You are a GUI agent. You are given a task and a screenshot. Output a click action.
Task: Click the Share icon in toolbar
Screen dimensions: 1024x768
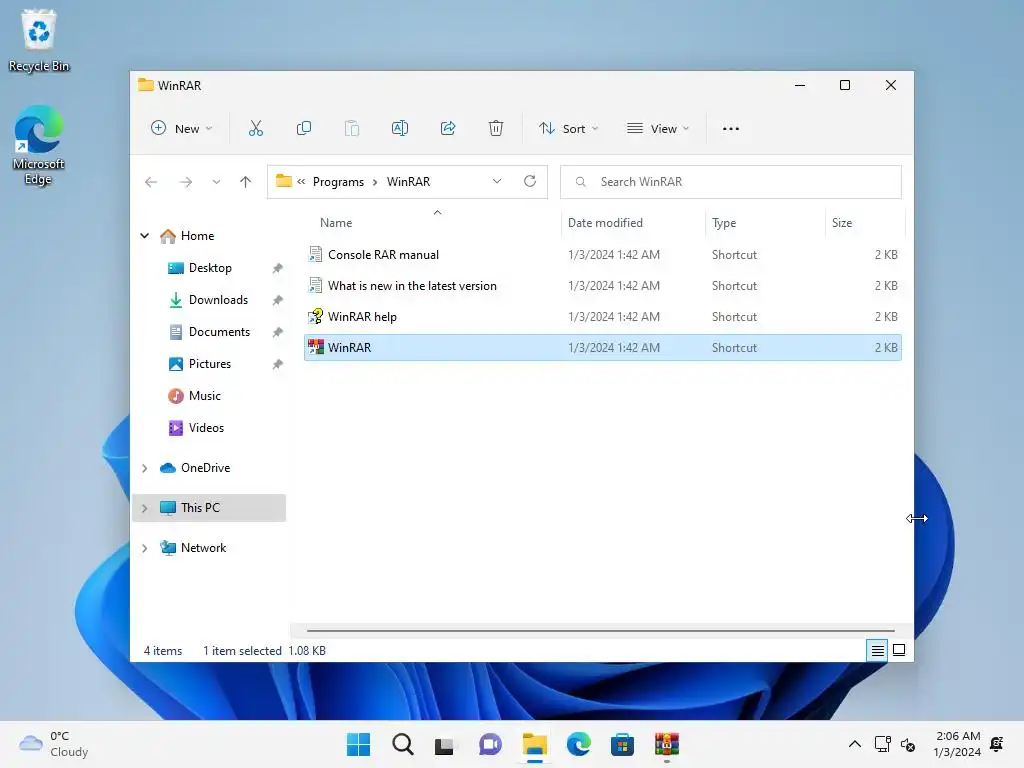448,129
